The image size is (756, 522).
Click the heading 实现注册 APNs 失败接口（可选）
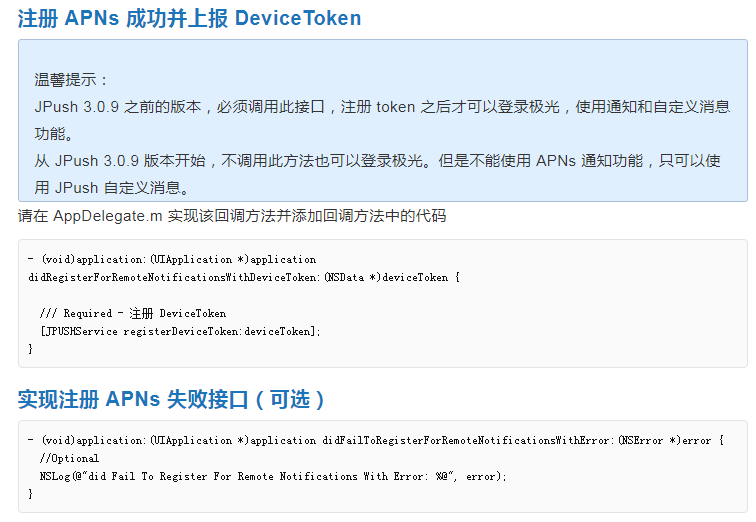coord(171,400)
